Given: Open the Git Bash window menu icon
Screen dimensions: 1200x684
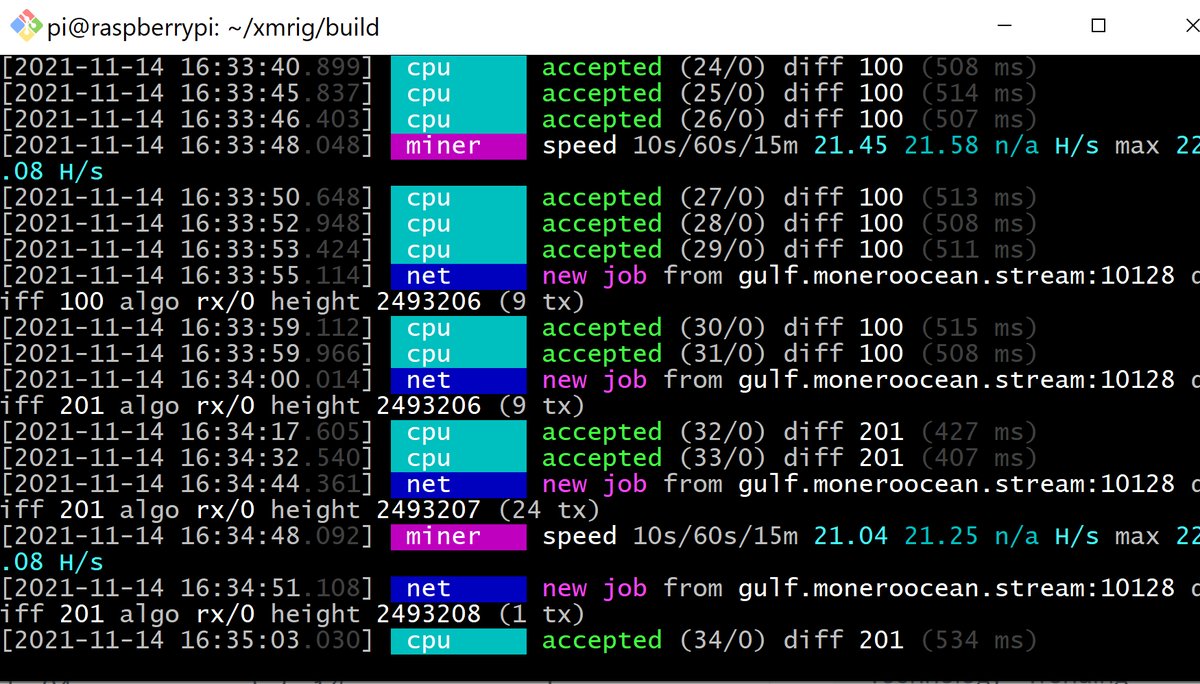Looking at the screenshot, I should (27, 27).
